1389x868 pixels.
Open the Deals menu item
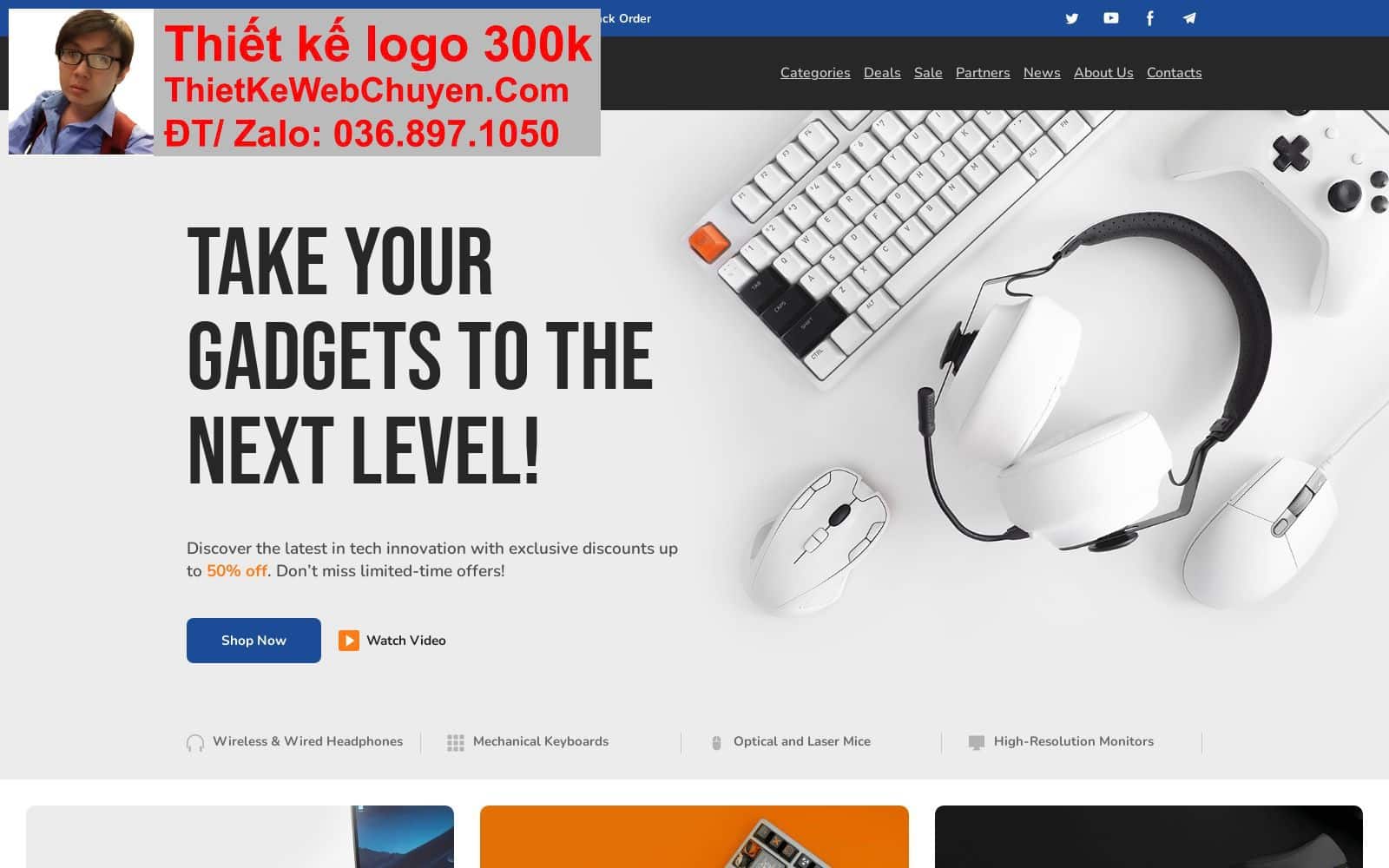(x=882, y=73)
